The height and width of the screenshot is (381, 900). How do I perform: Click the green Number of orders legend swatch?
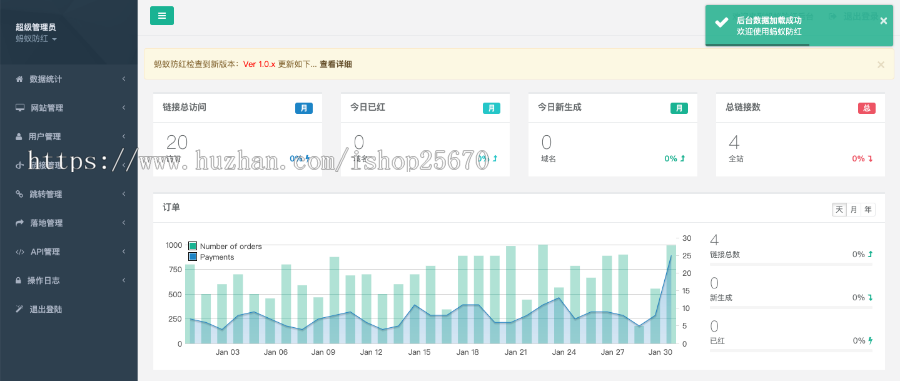pos(193,246)
